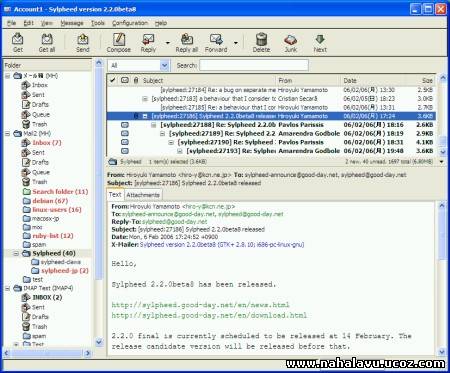
Task: Mark message as Junk
Action: (290, 43)
